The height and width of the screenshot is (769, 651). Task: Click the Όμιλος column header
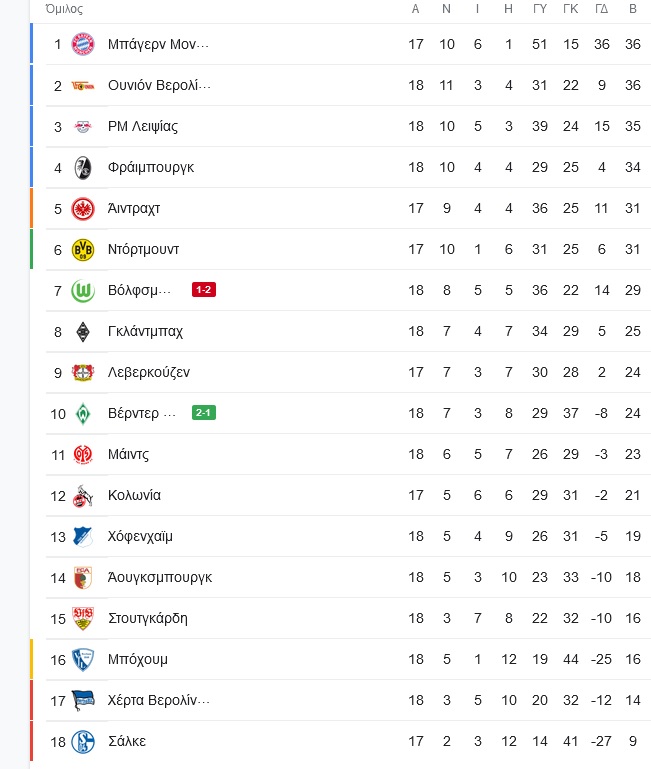64,9
